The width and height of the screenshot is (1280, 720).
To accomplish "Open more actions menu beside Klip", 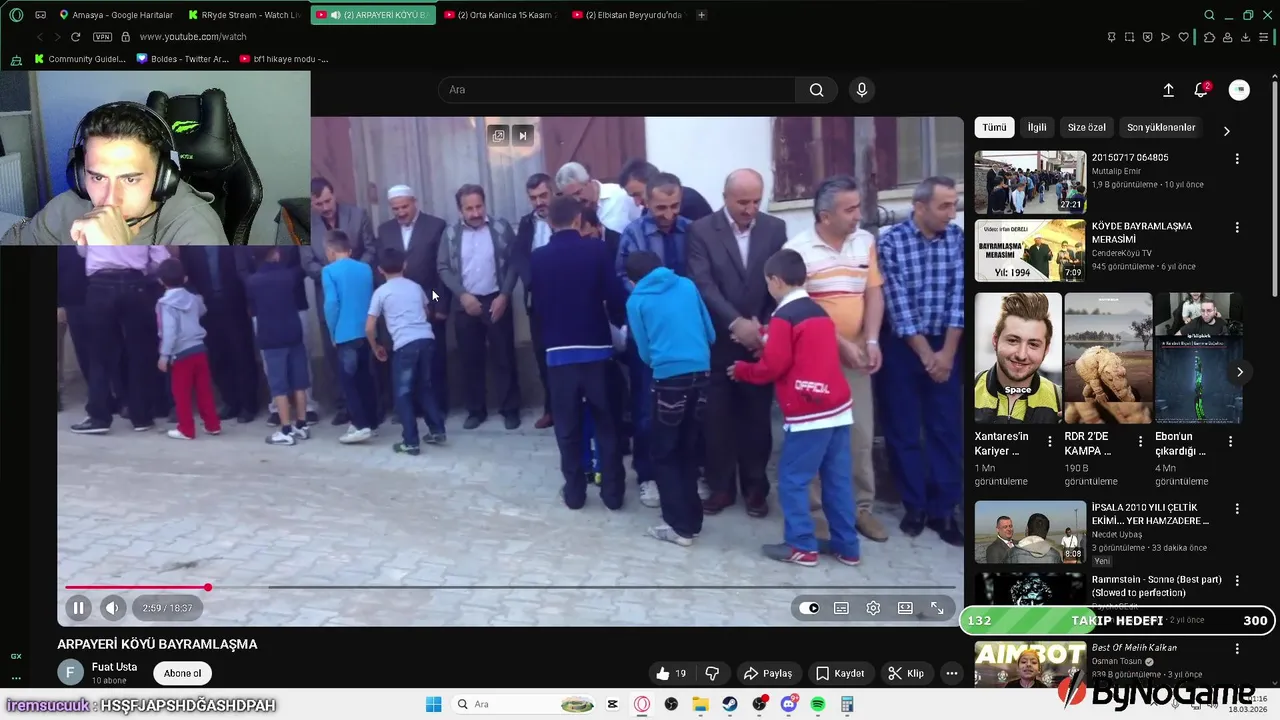I will tap(951, 673).
